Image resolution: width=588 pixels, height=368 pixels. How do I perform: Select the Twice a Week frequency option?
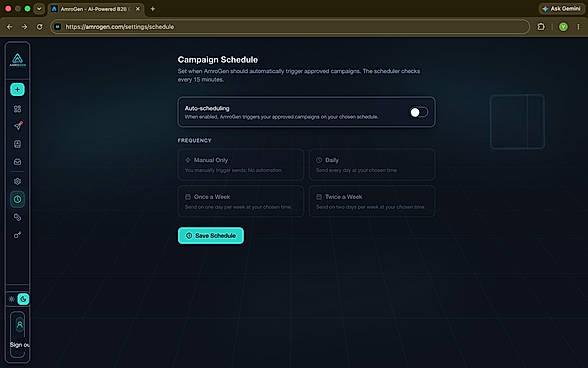372,201
